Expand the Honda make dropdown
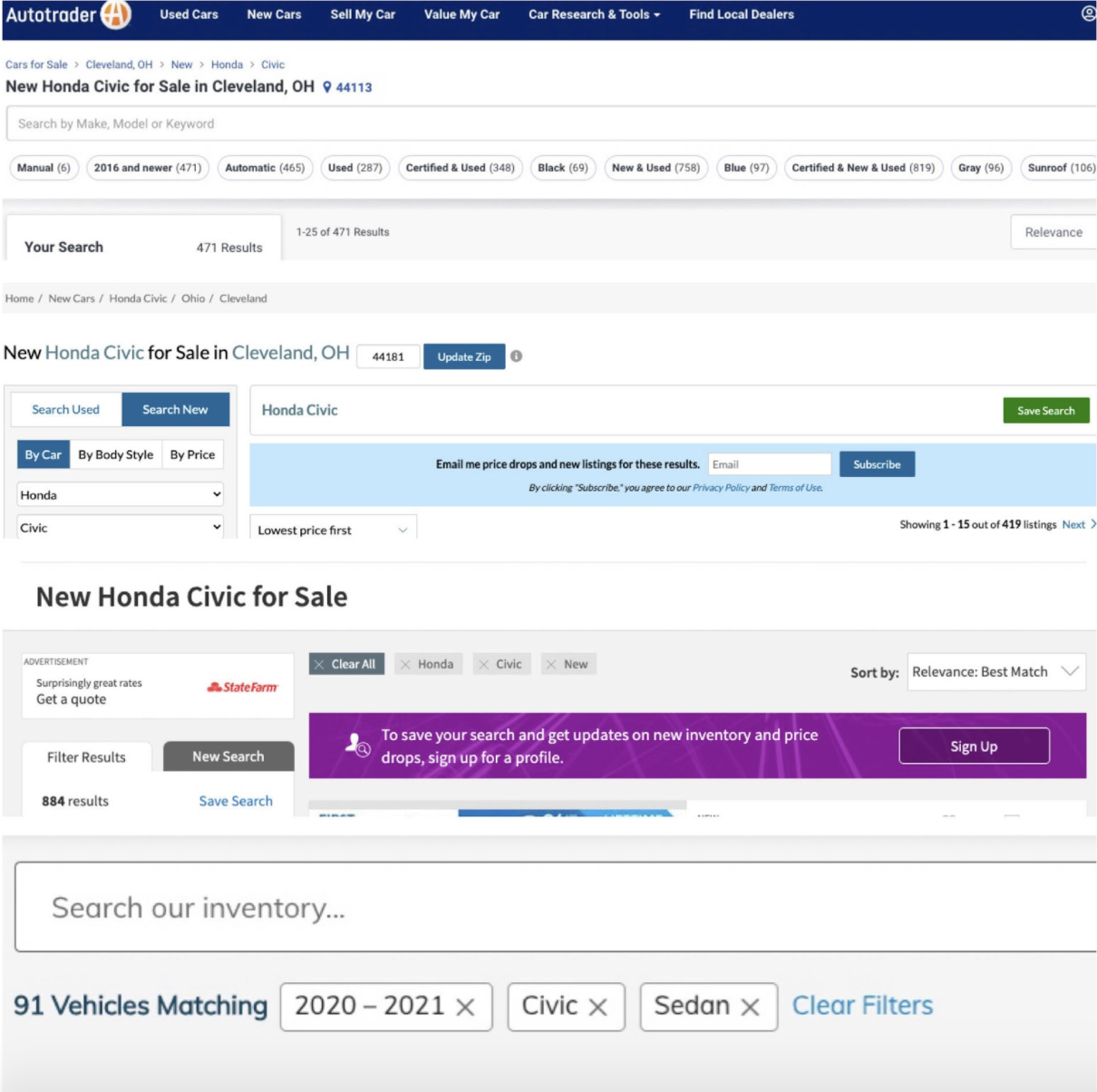Screen dimensions: 1097x1092 coord(120,494)
